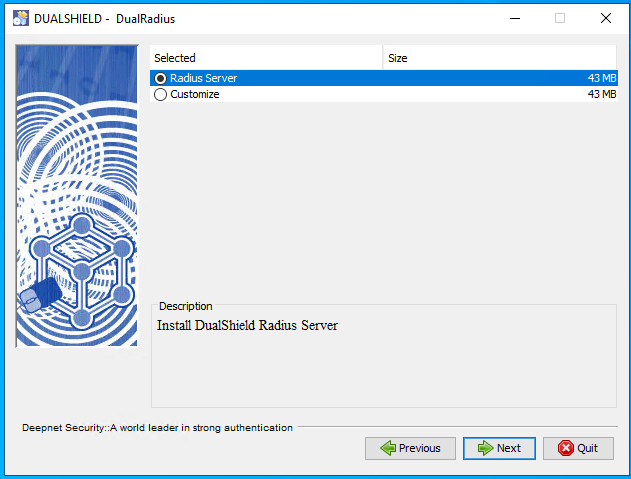The width and height of the screenshot is (631, 479).
Task: Click the disabled maximize button in title bar
Action: pos(560,19)
